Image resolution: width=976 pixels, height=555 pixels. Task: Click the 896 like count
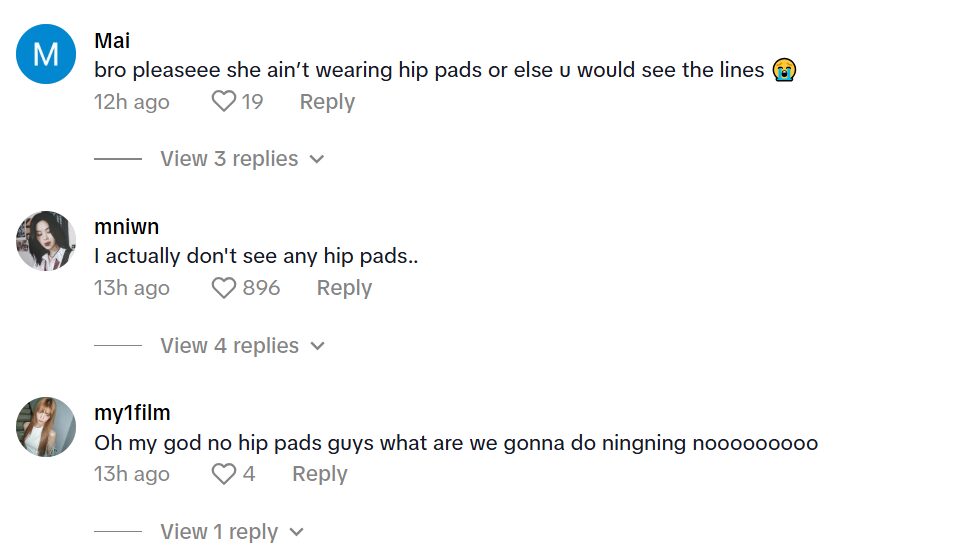[261, 288]
